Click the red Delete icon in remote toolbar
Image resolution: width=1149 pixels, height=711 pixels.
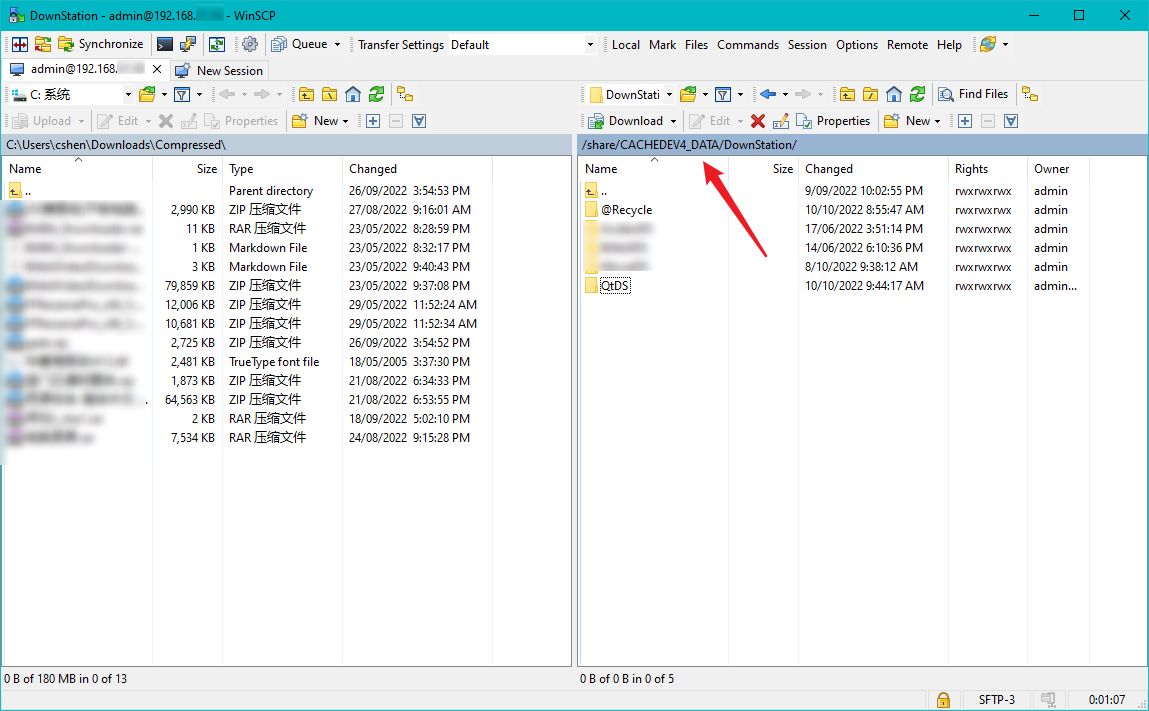pyautogui.click(x=758, y=121)
